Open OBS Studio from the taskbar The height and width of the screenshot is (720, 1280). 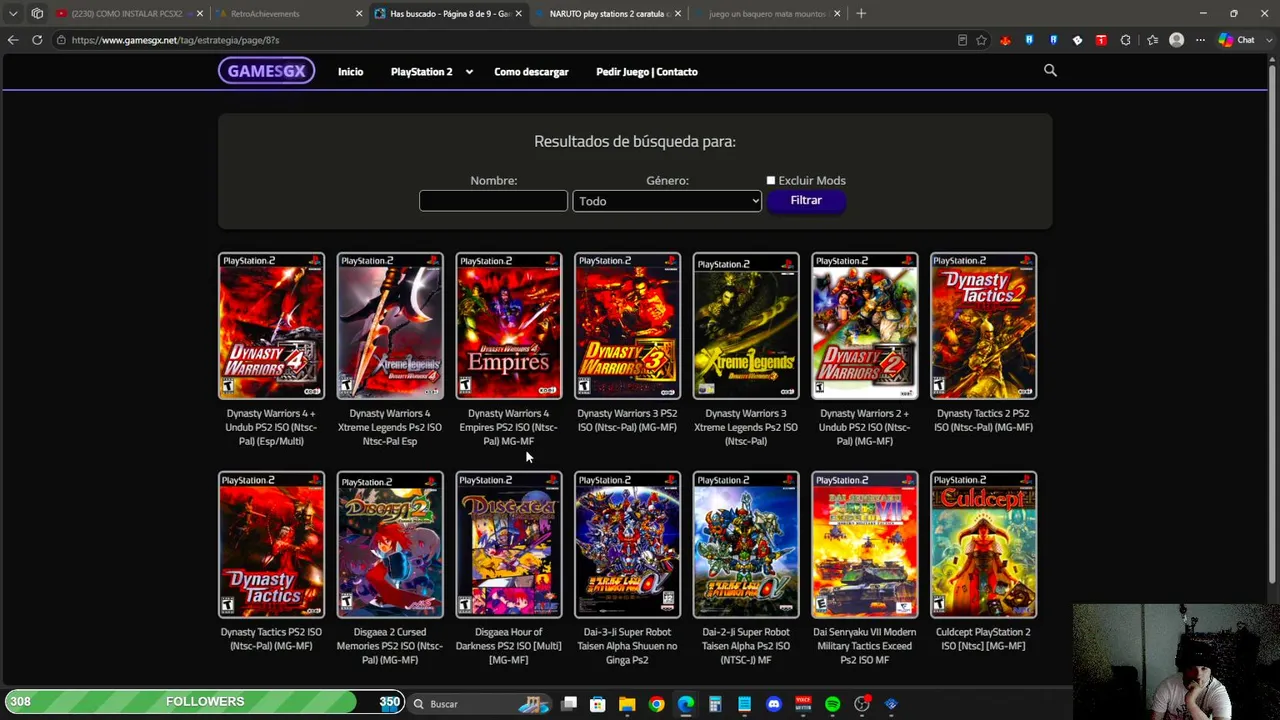click(x=862, y=704)
